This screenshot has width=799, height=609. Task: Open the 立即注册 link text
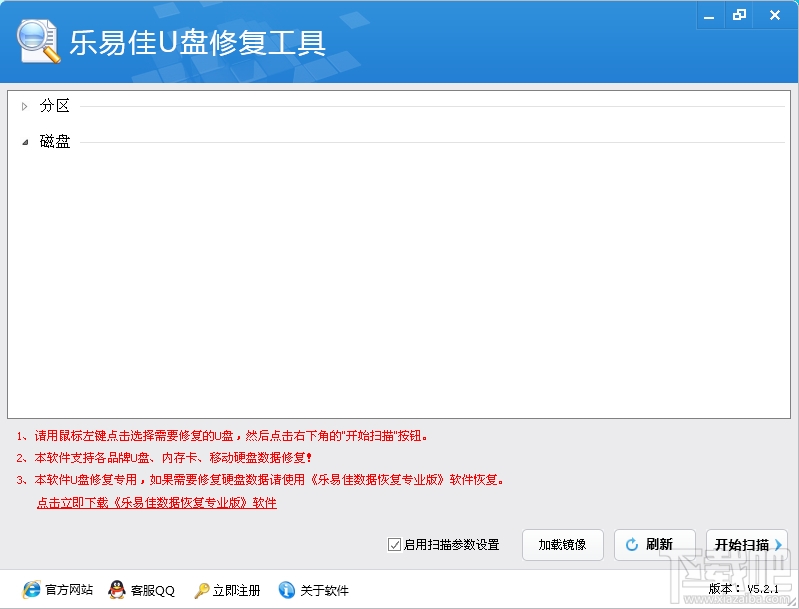pos(236,590)
